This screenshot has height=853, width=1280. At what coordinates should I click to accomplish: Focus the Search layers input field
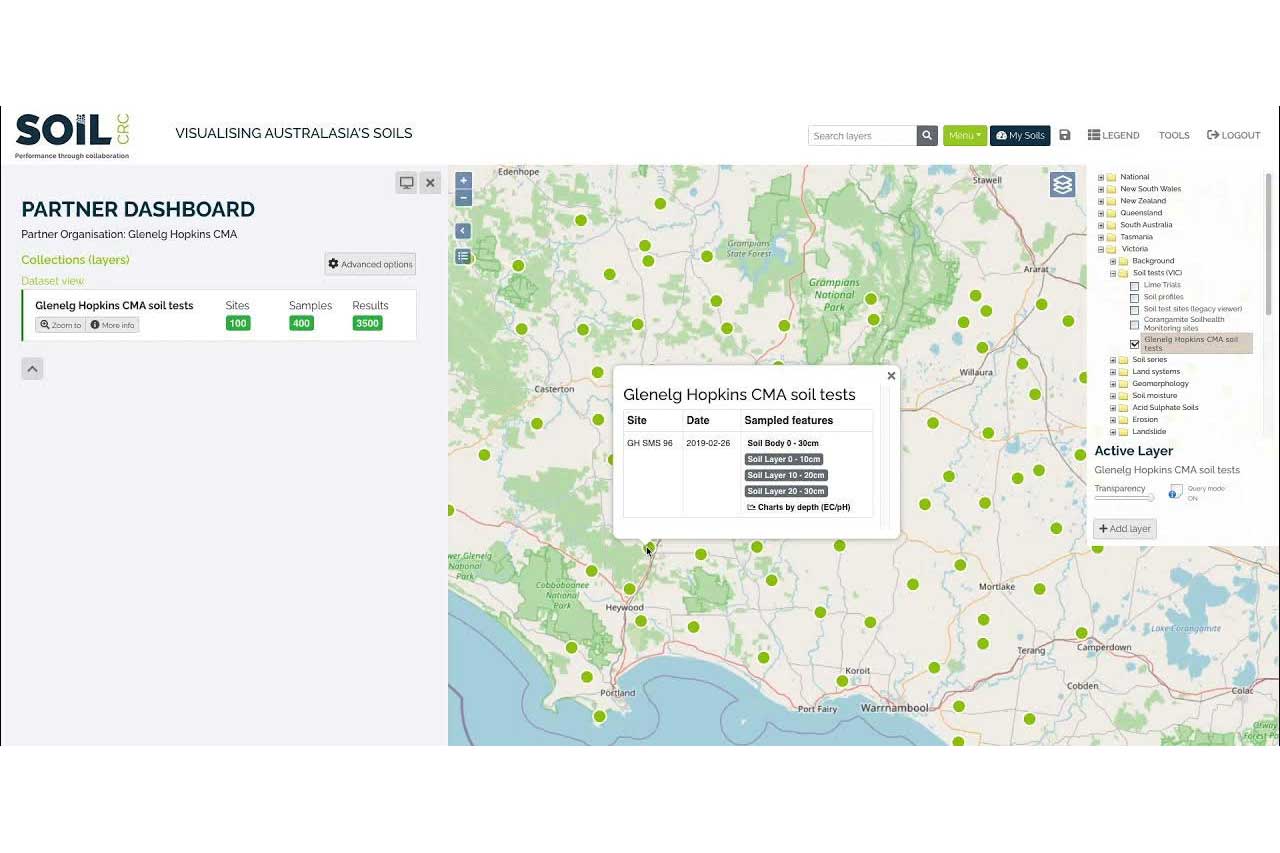pos(862,135)
